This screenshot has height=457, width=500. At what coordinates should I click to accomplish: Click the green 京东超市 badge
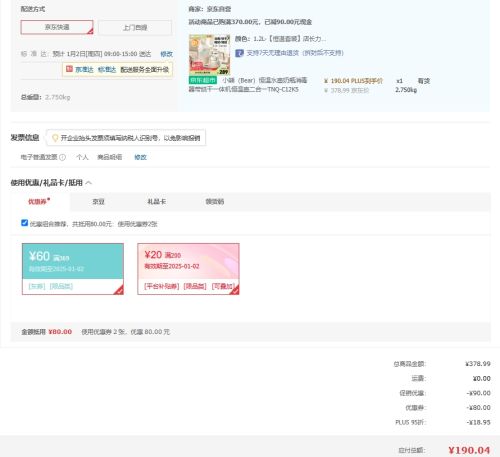tap(203, 80)
